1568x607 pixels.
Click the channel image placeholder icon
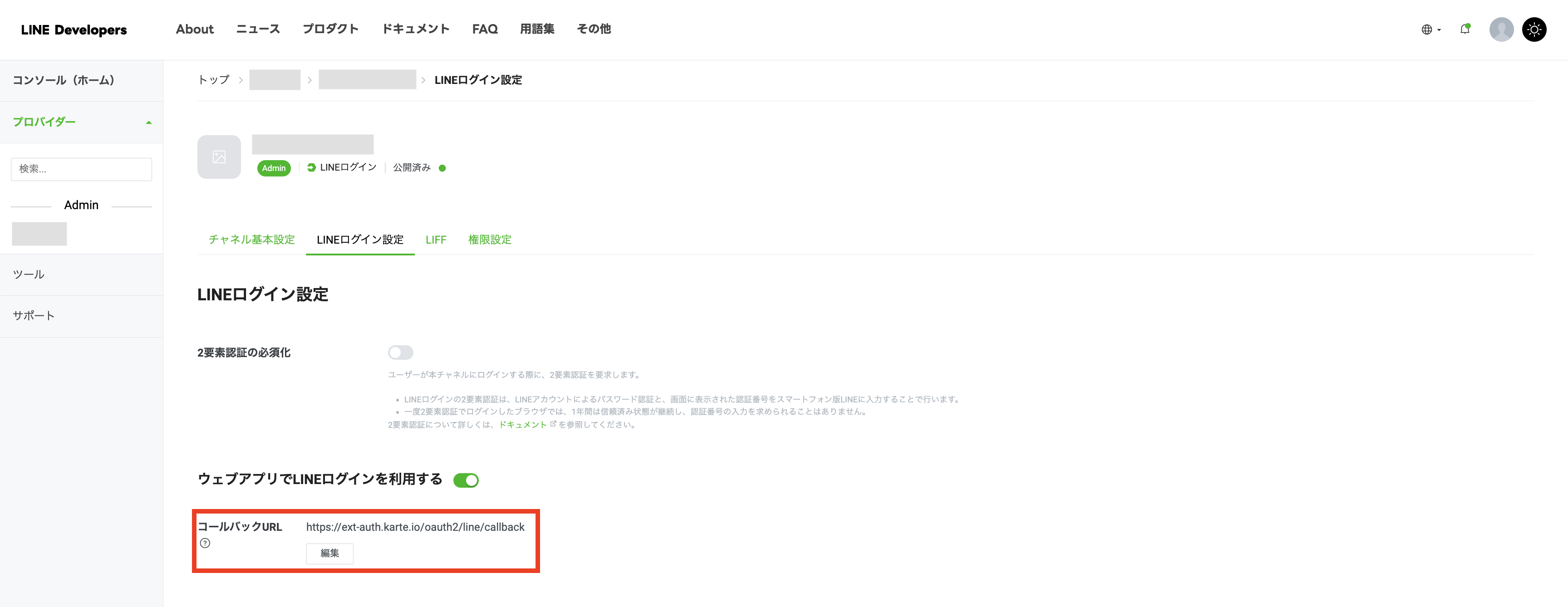219,157
